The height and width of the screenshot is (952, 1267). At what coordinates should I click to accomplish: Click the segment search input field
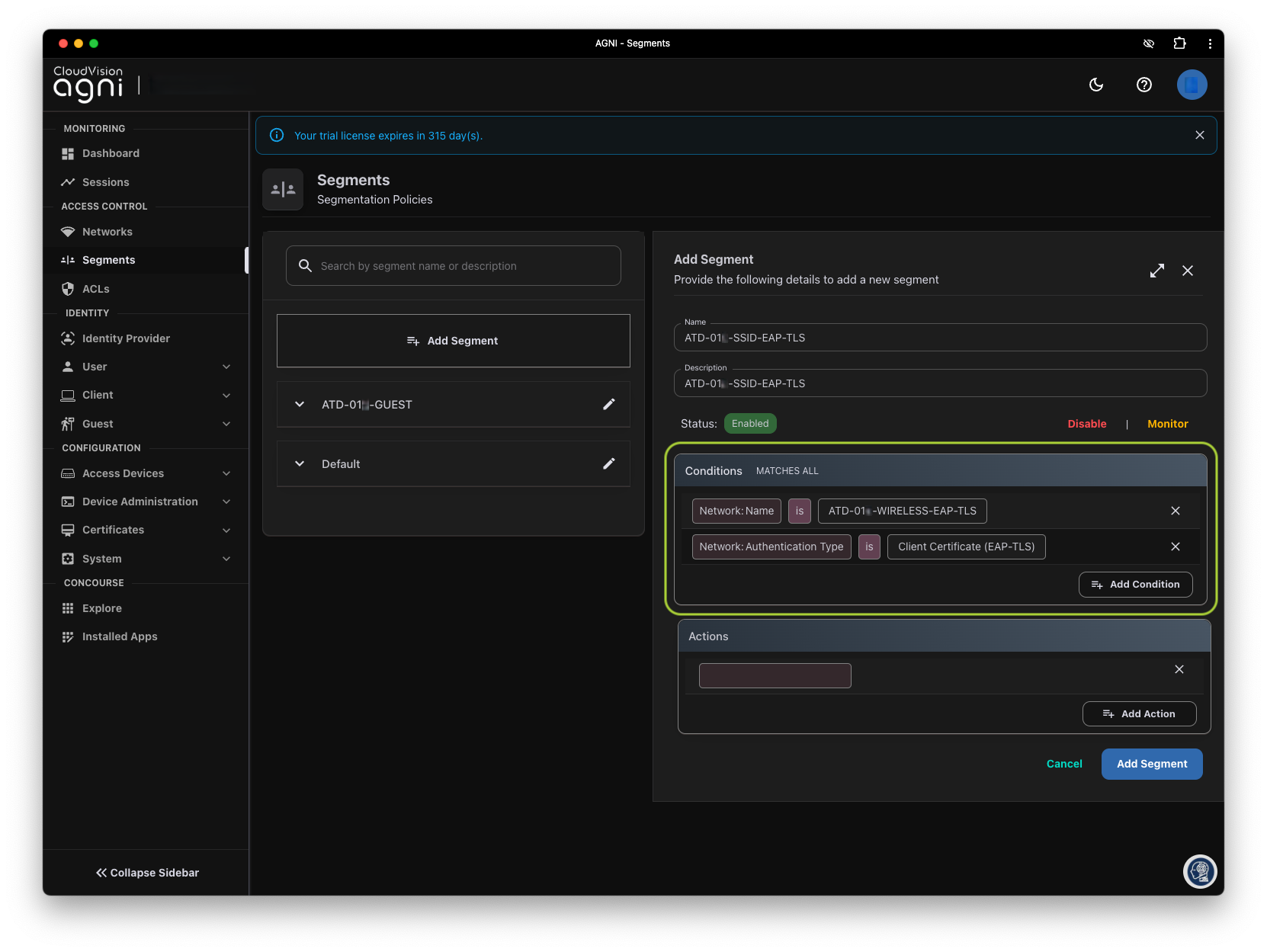point(454,266)
